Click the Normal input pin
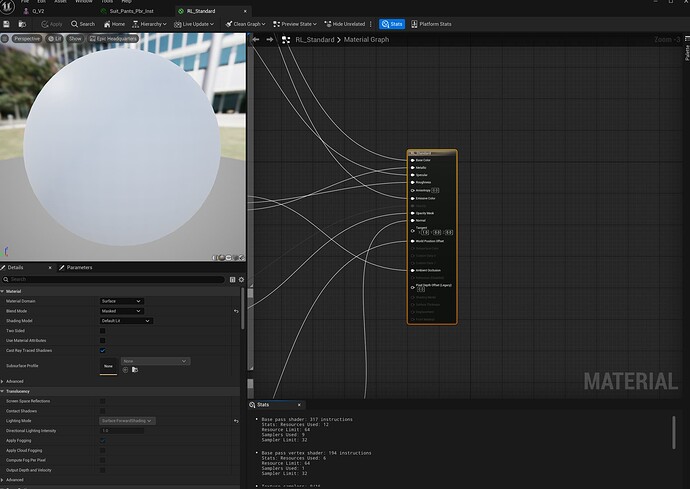Image resolution: width=690 pixels, height=489 pixels. click(413, 221)
